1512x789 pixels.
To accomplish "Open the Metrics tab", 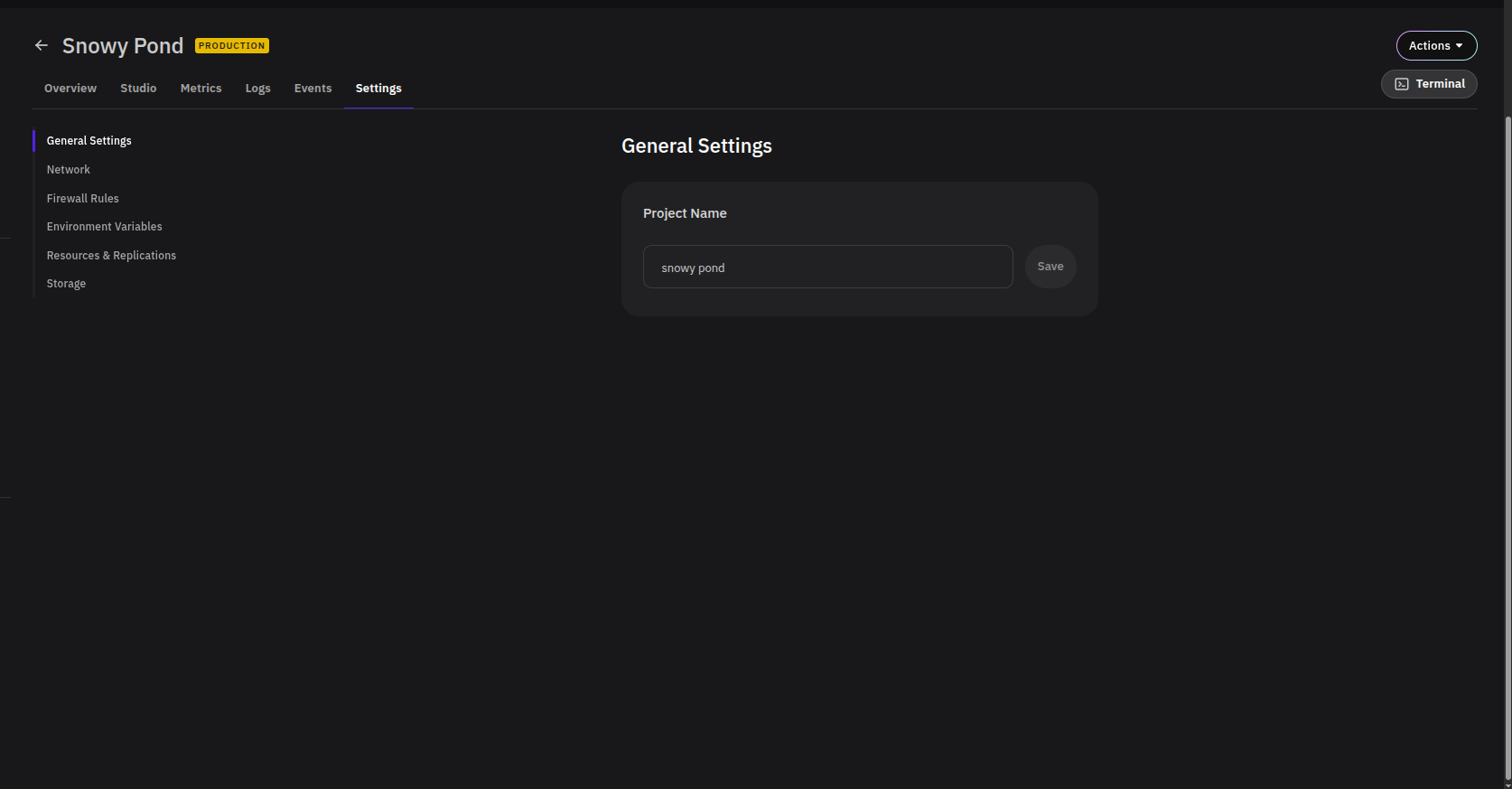I will tap(201, 89).
